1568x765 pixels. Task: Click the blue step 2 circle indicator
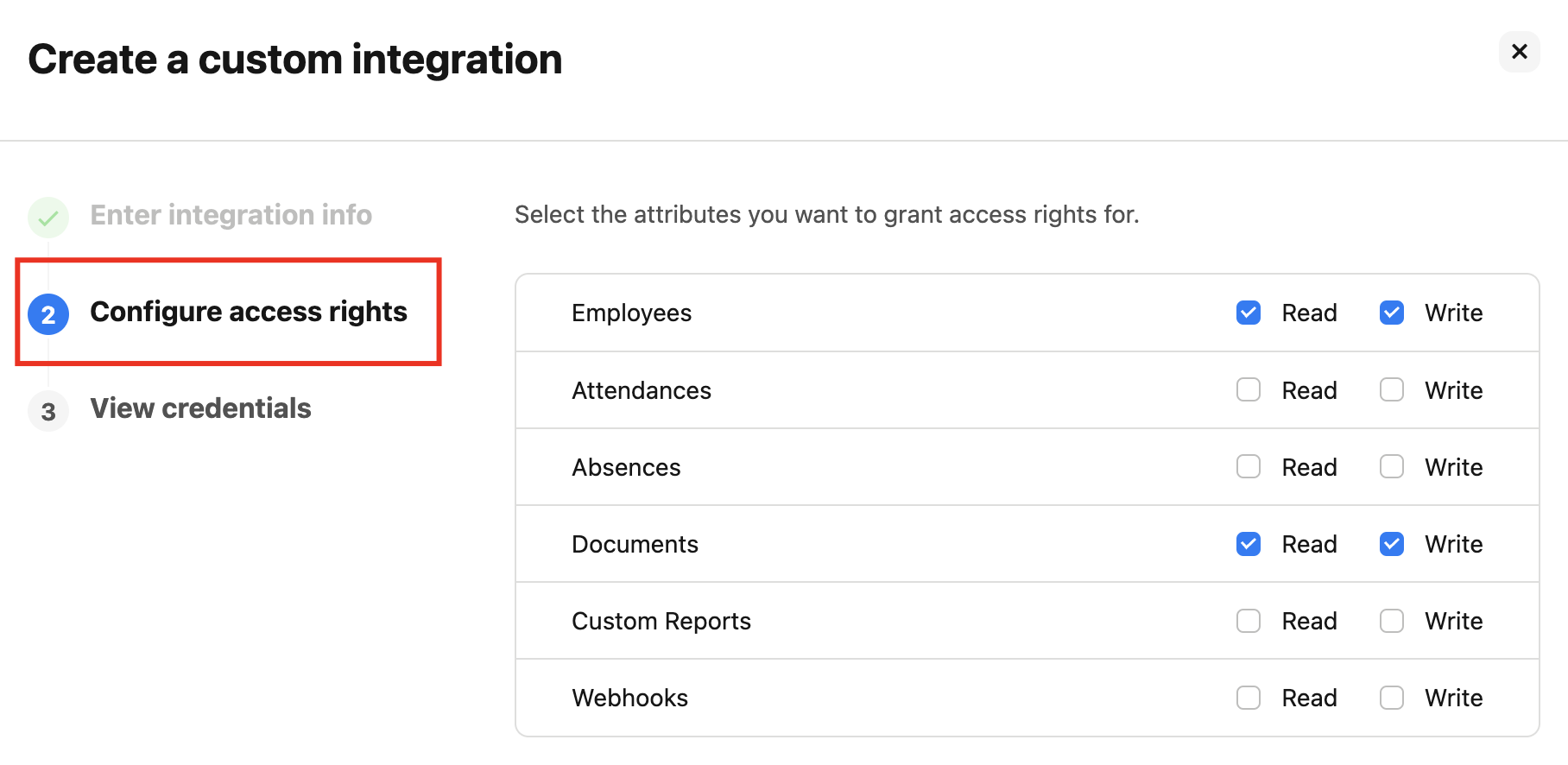(x=47, y=314)
